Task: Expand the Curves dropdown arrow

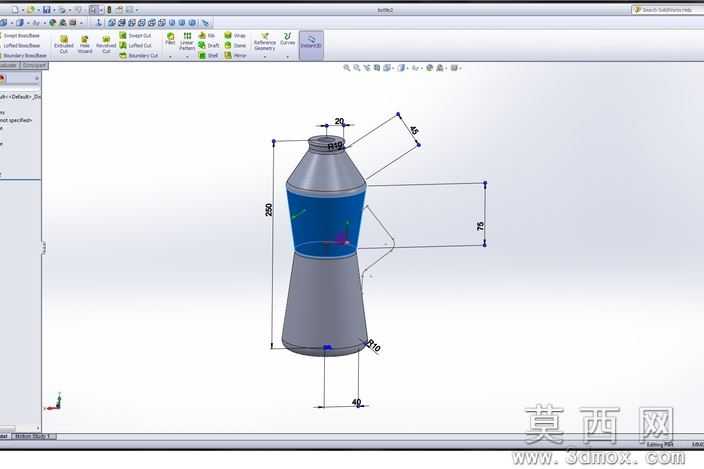Action: click(x=287, y=57)
